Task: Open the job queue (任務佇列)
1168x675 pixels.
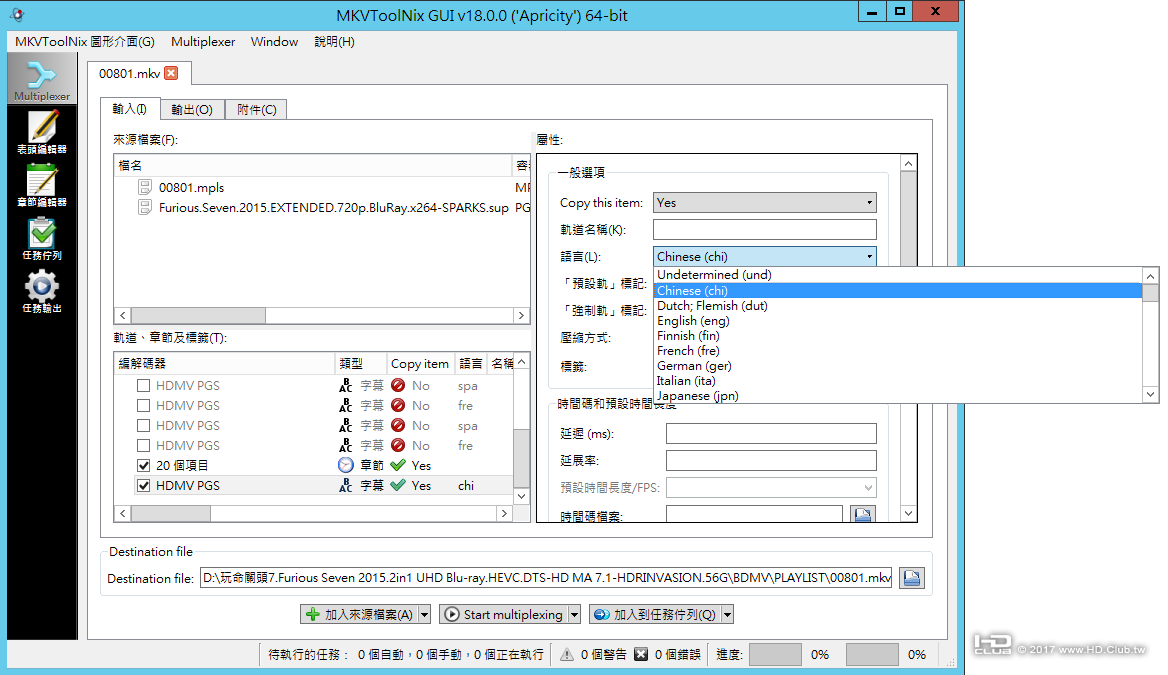Action: click(42, 238)
